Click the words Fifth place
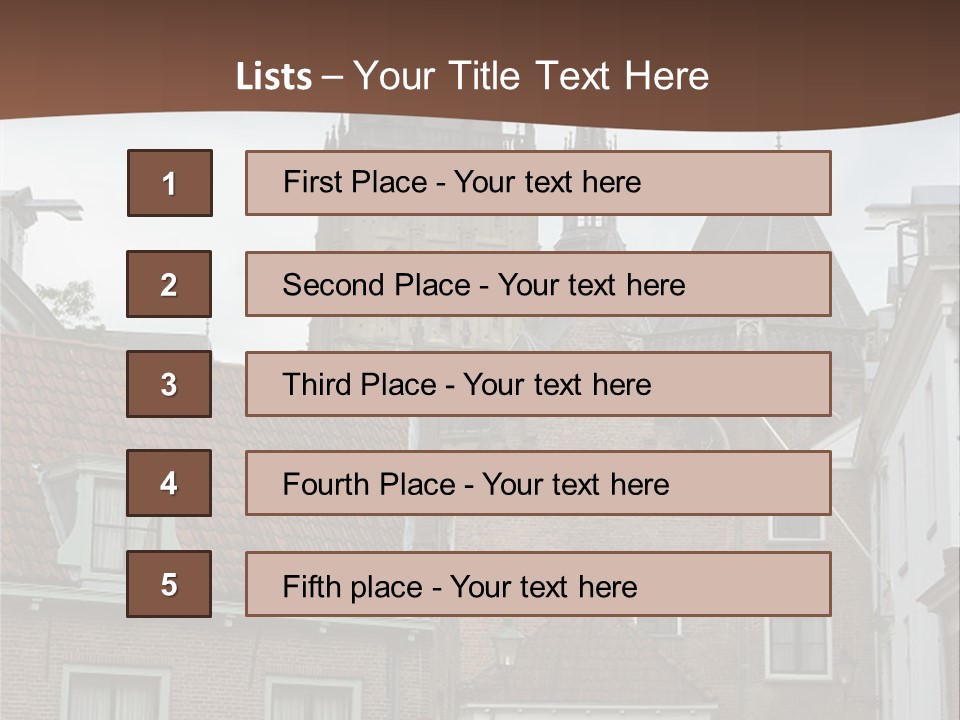Image resolution: width=960 pixels, height=720 pixels. pyautogui.click(x=353, y=587)
